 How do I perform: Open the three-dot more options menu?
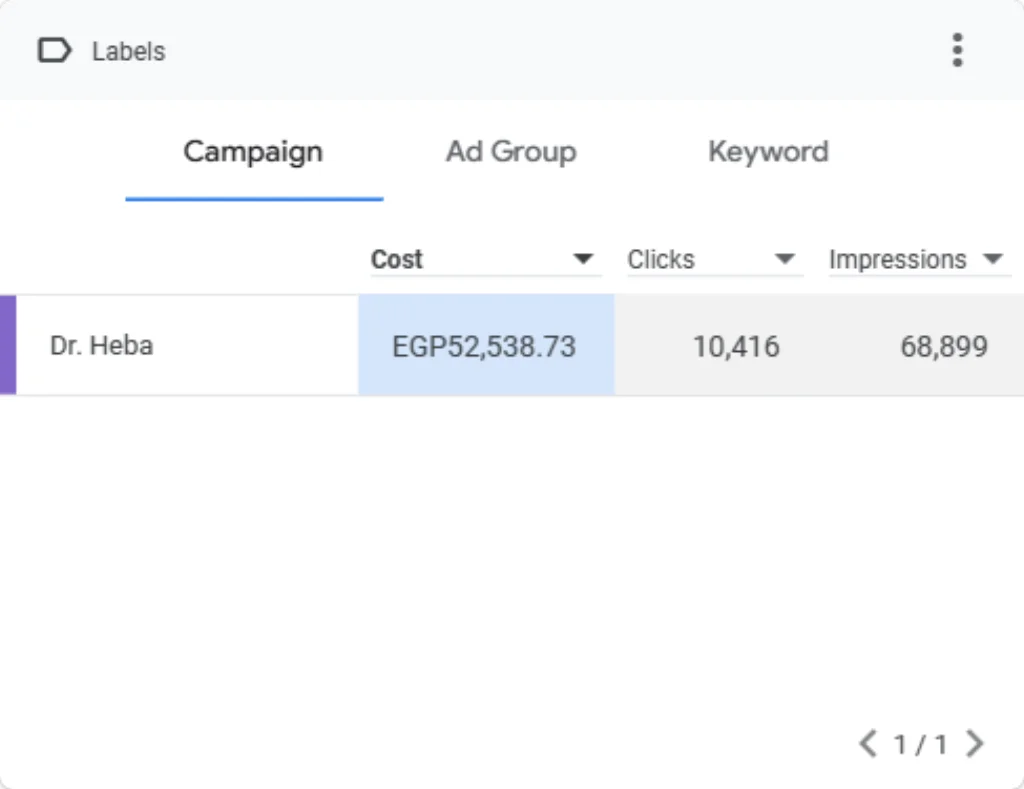[957, 50]
